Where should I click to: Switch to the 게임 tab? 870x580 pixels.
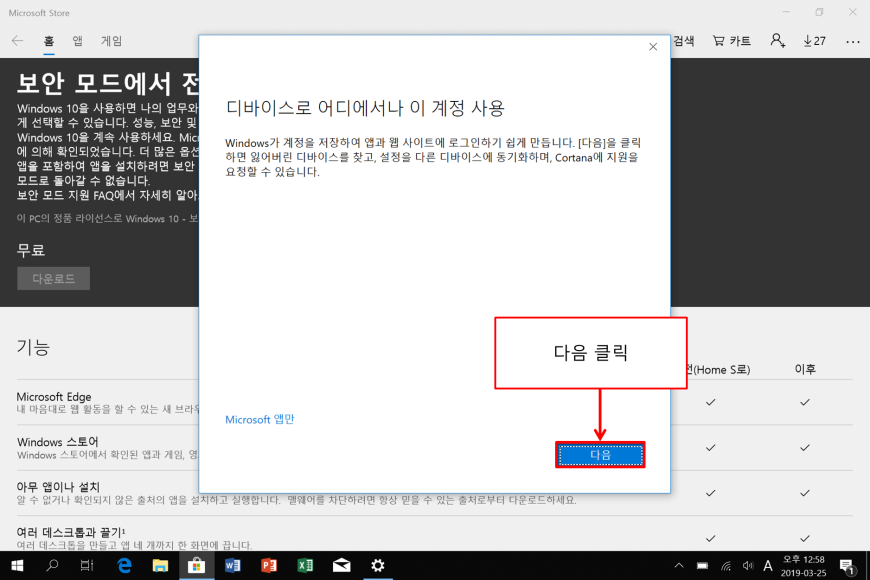(111, 41)
